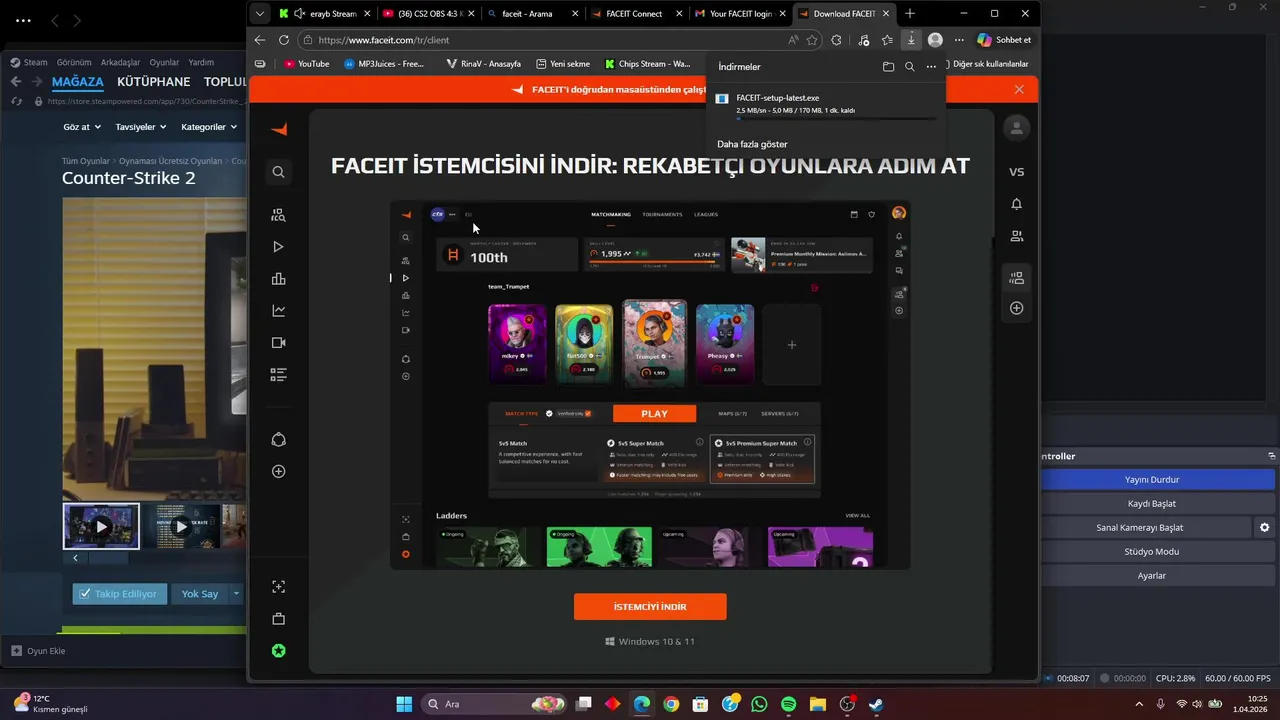Open Ayarlar in OBS
This screenshot has width=1280, height=720.
tap(1152, 576)
